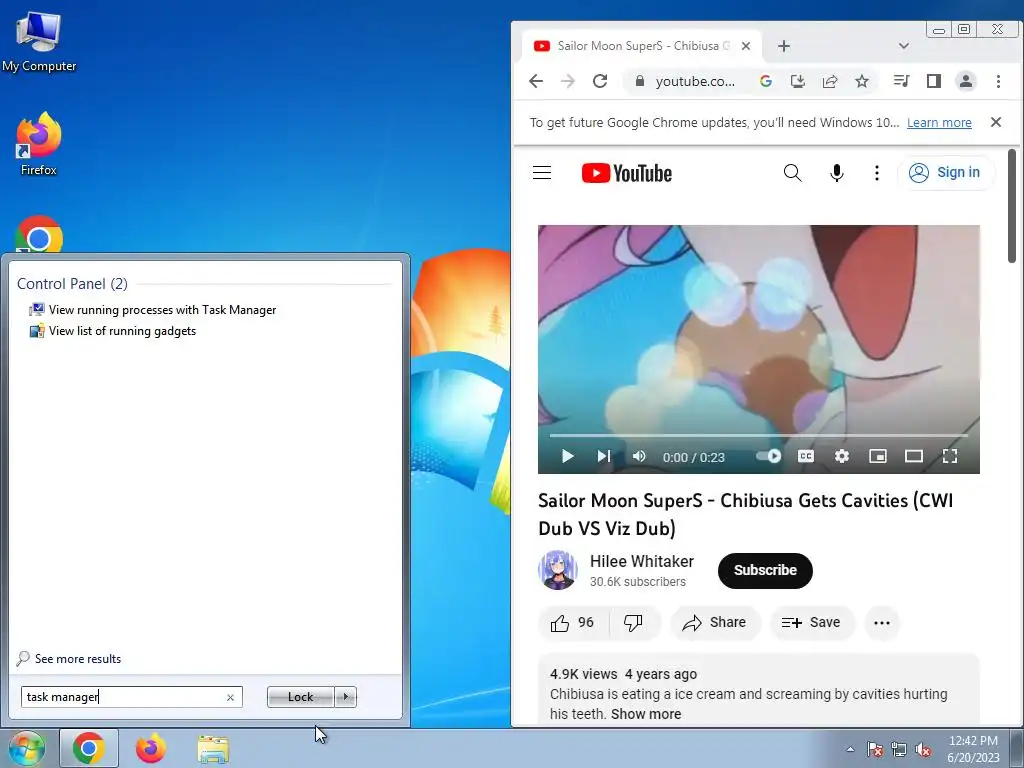Click the Share button
This screenshot has height=768, width=1024.
[715, 623]
